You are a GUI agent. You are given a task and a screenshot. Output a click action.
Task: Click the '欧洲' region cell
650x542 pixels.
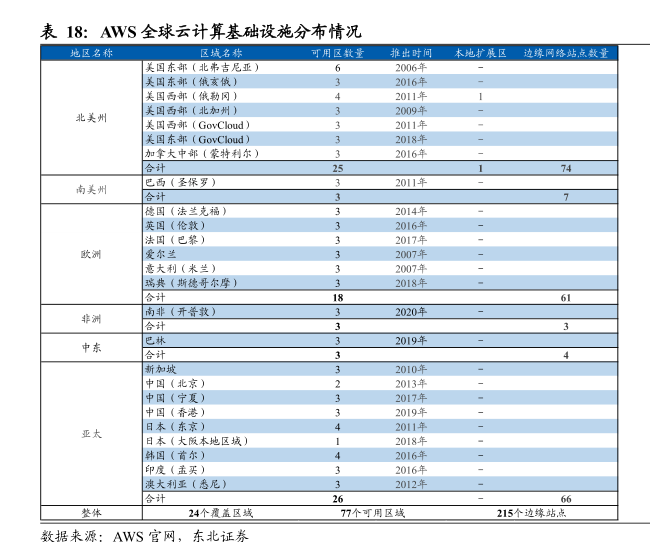pyautogui.click(x=91, y=255)
